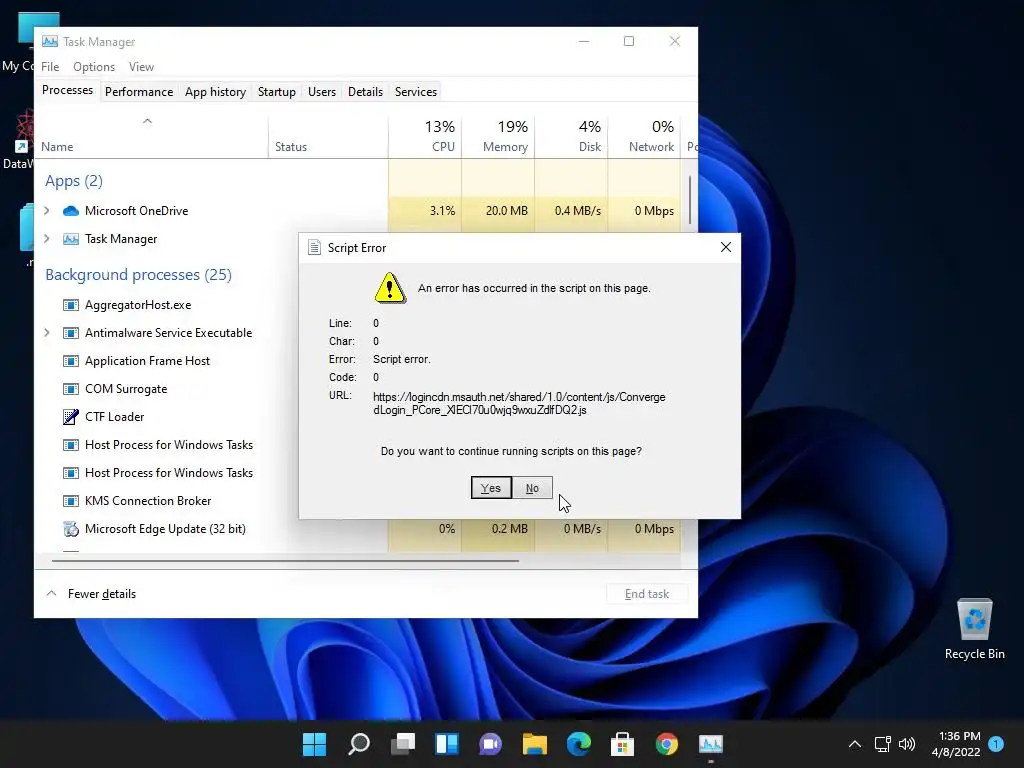Image resolution: width=1024 pixels, height=768 pixels.
Task: Click the Task Manager taskbar icon
Action: pyautogui.click(x=711, y=744)
